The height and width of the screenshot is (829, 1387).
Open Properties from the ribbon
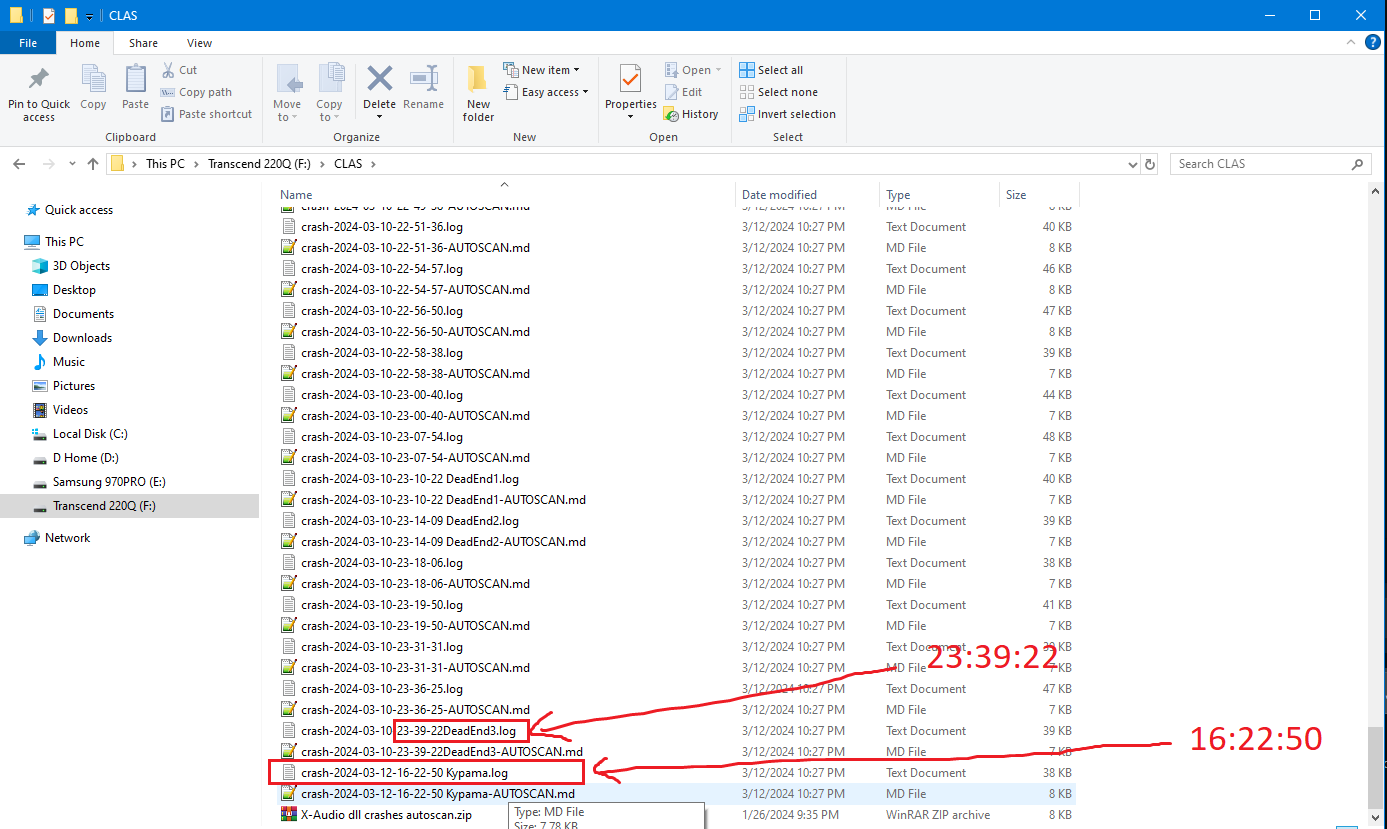[630, 80]
